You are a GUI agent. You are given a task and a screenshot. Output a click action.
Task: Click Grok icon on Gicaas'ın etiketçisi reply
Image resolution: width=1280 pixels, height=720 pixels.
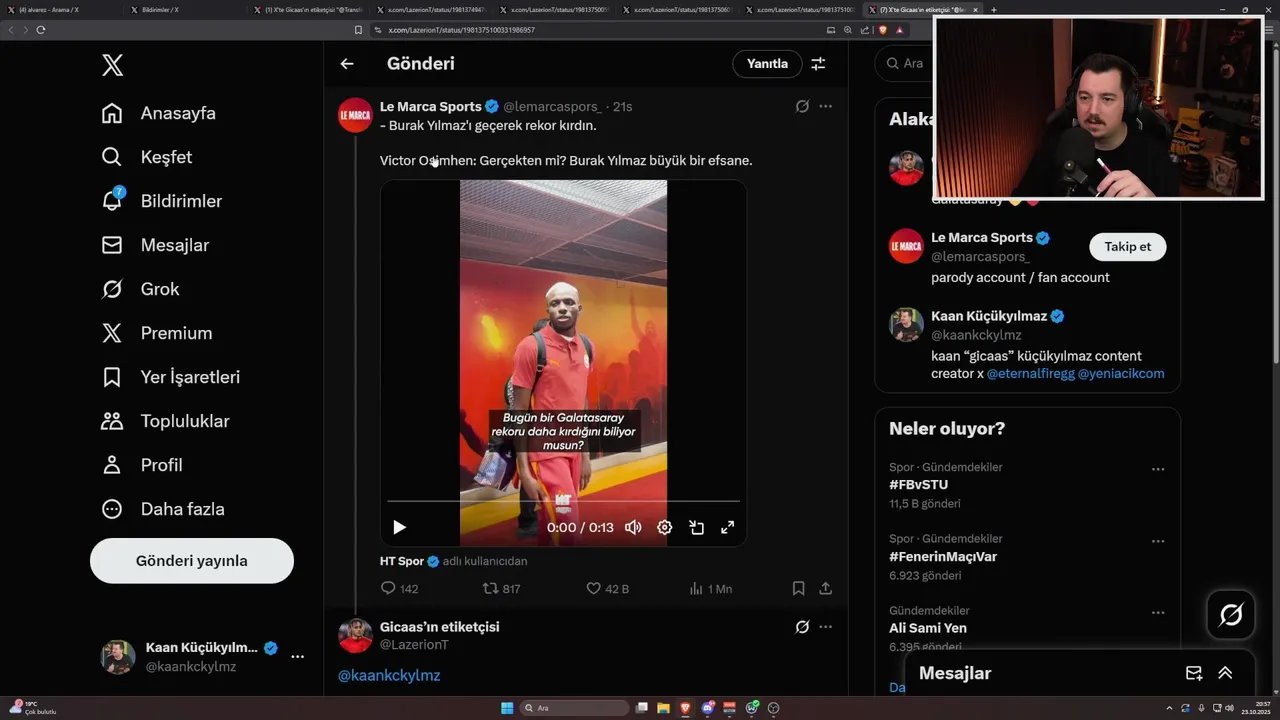coord(802,627)
